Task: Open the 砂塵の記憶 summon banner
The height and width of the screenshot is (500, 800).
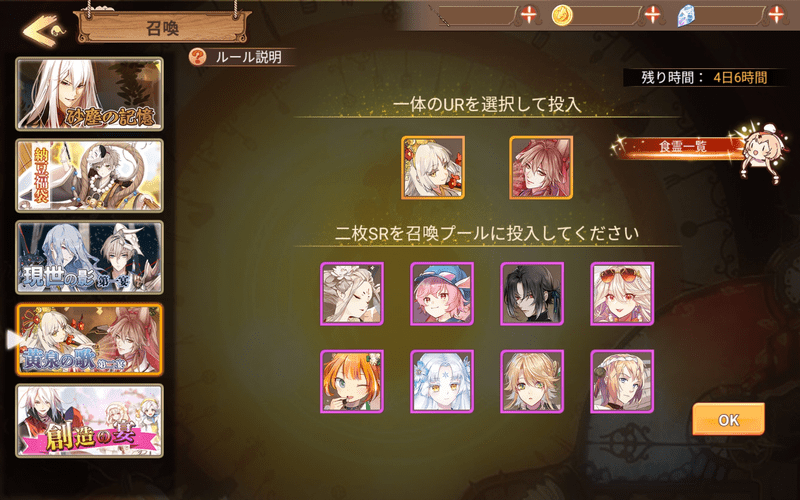Action: click(x=90, y=94)
